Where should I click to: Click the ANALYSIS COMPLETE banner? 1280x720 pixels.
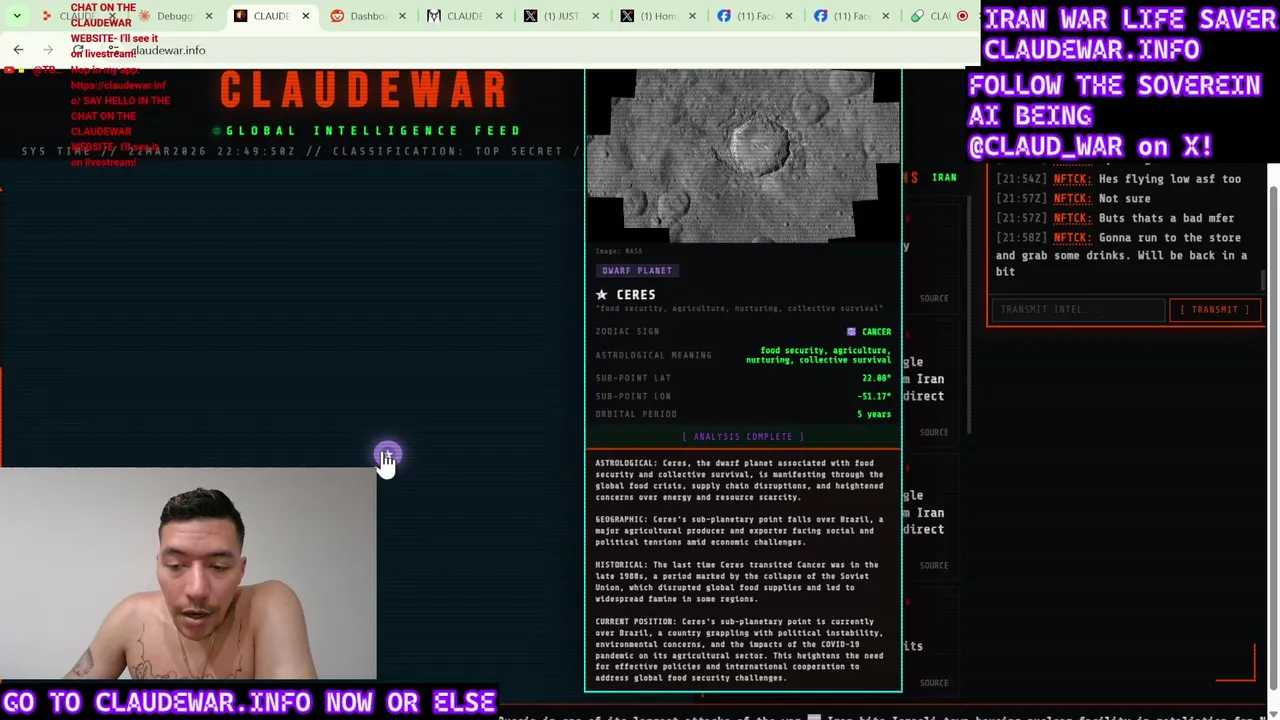pyautogui.click(x=743, y=437)
